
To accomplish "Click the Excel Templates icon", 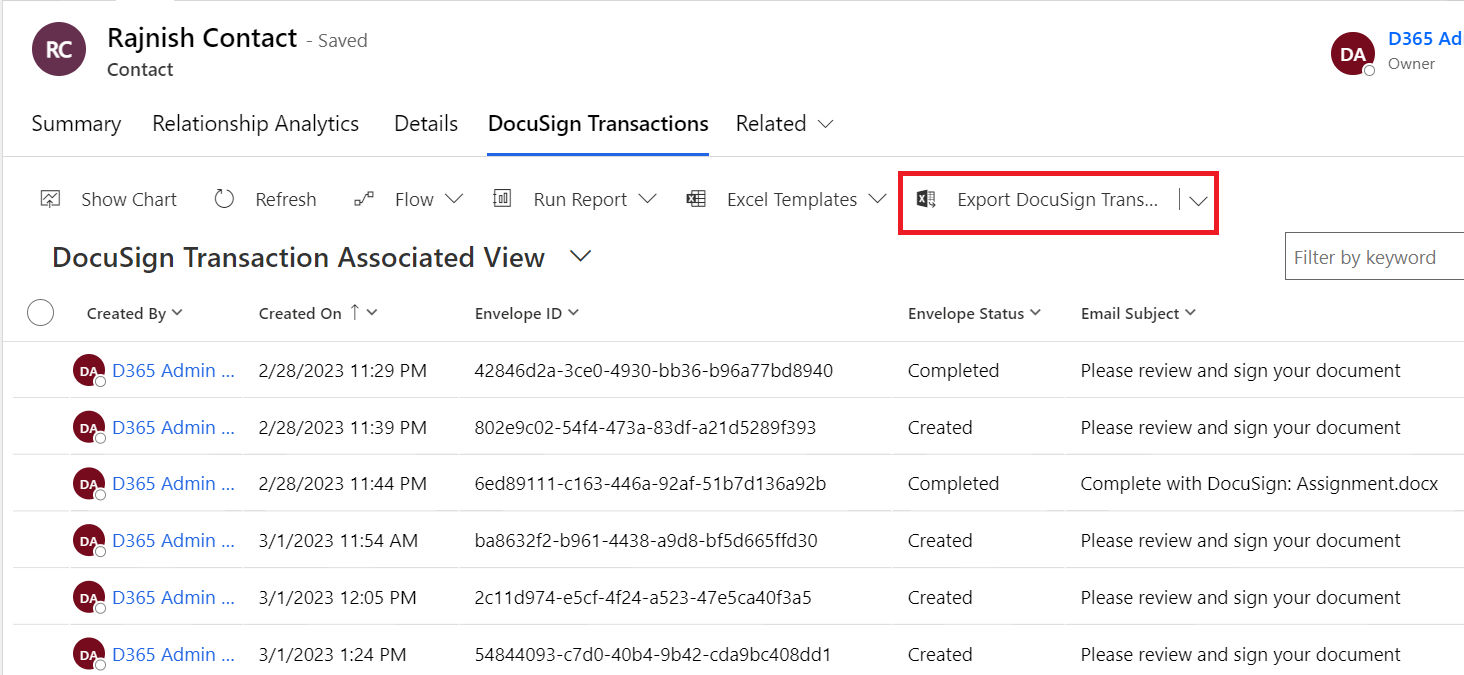I will 696,199.
